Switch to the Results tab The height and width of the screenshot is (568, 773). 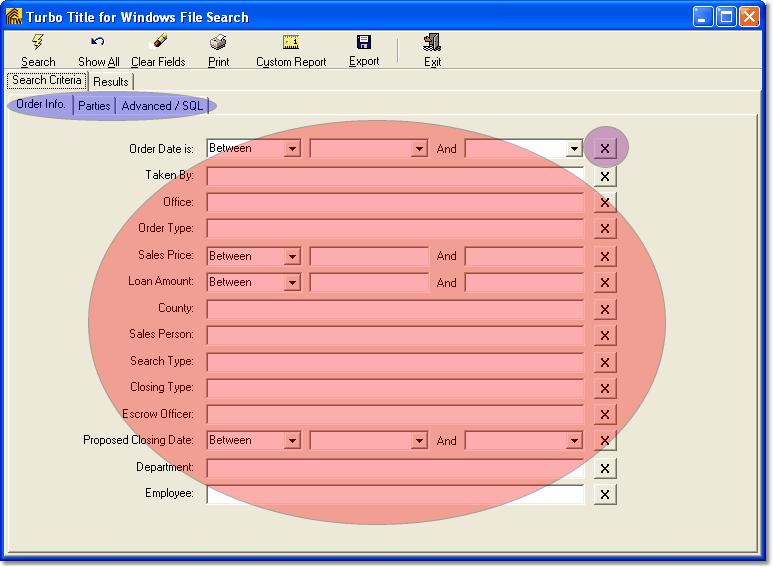(111, 82)
